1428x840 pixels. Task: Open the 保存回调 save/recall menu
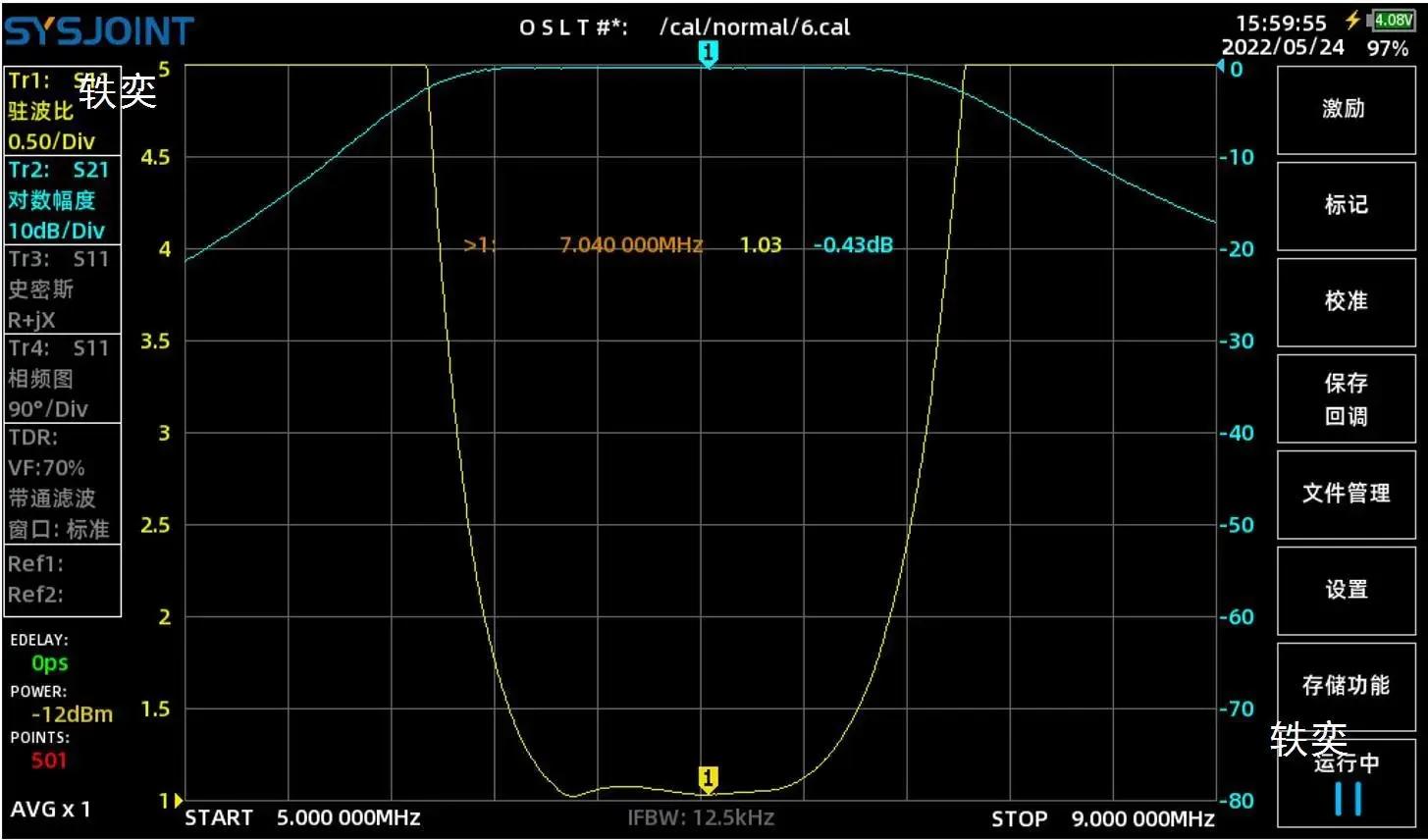pos(1347,398)
